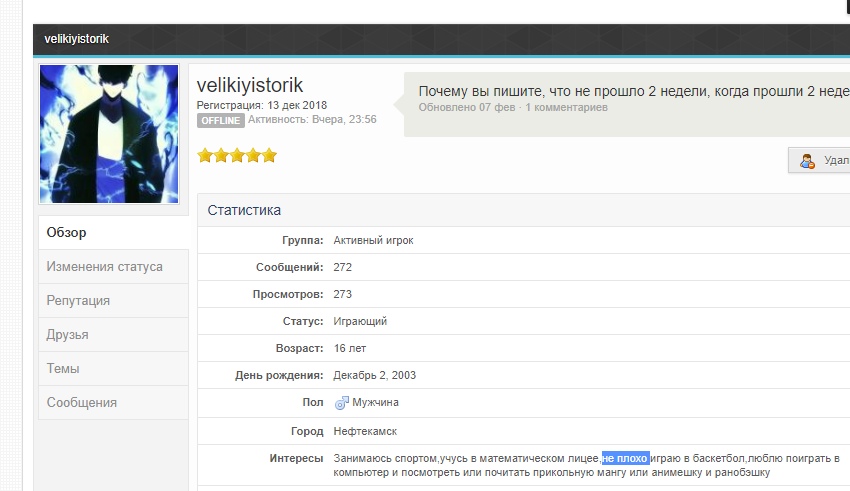The width and height of the screenshot is (850, 491).
Task: Click the Активность: Вчера, 23:56 text
Action: pyautogui.click(x=312, y=119)
